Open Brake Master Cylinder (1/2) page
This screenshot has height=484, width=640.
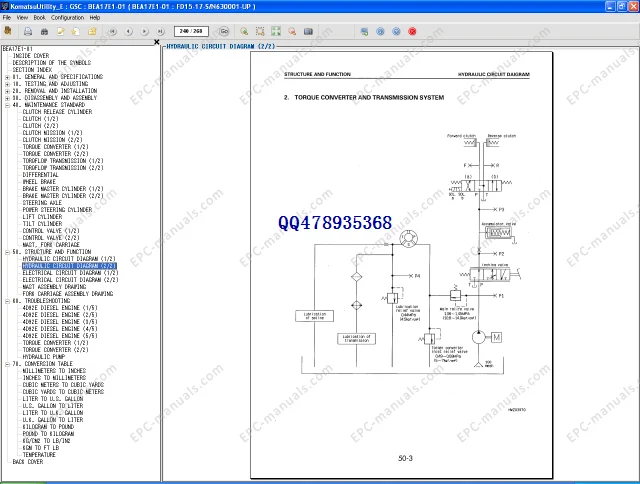pos(63,189)
